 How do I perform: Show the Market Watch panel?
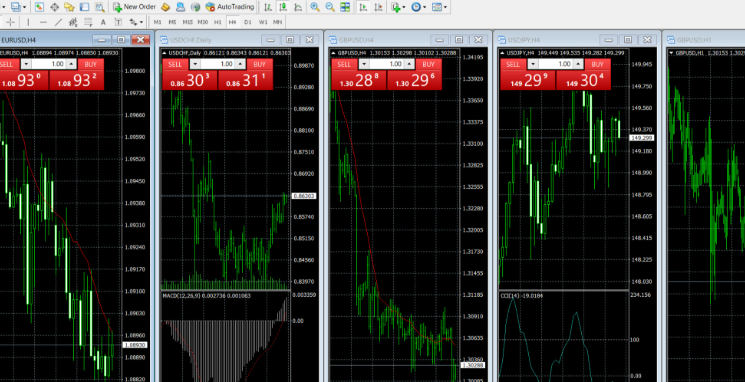point(39,7)
